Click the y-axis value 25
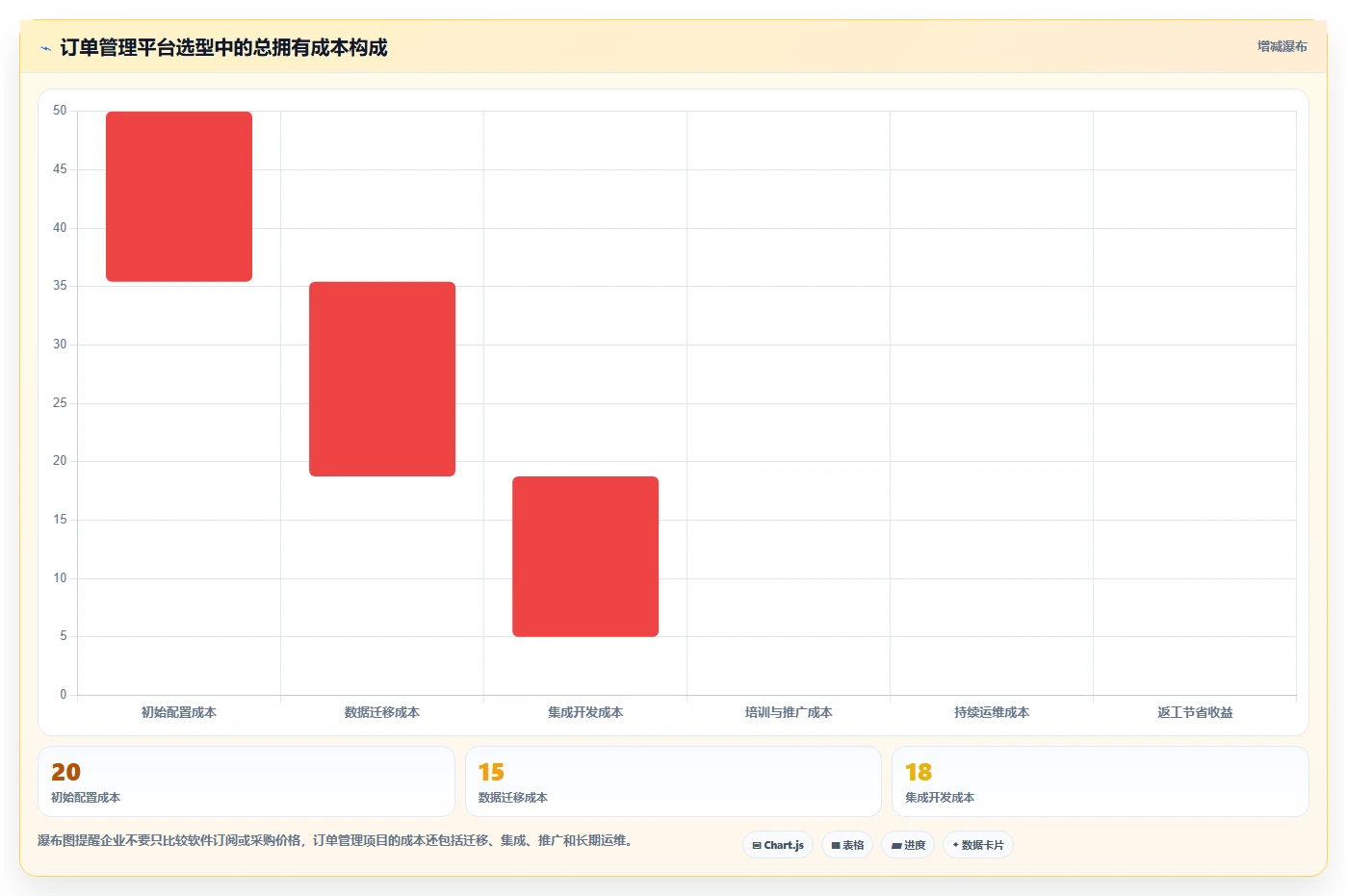The height and width of the screenshot is (896, 1347). (x=60, y=403)
